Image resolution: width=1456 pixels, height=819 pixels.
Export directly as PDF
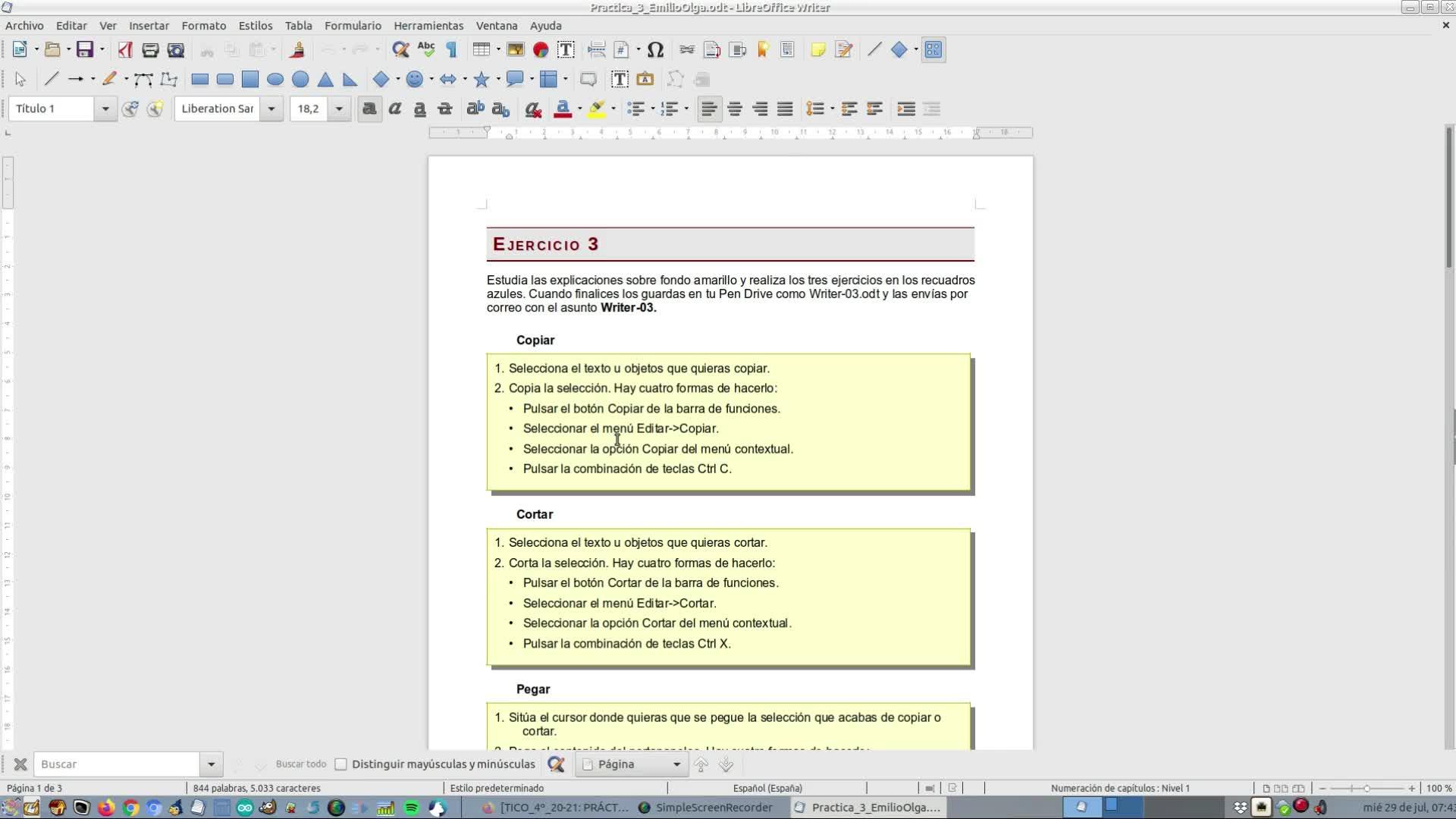(x=125, y=50)
